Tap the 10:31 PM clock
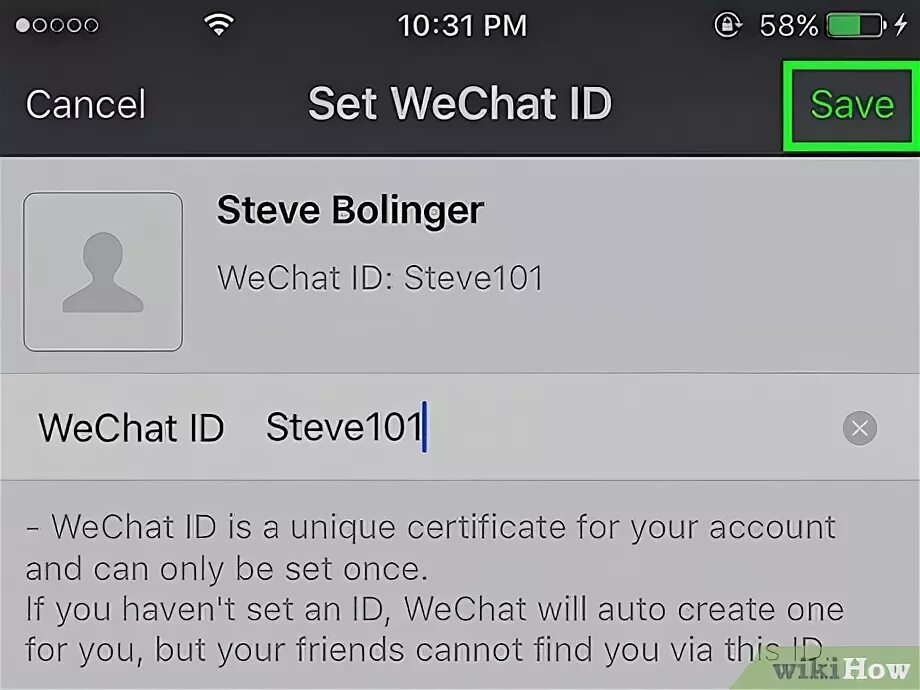The image size is (920, 690). click(462, 26)
